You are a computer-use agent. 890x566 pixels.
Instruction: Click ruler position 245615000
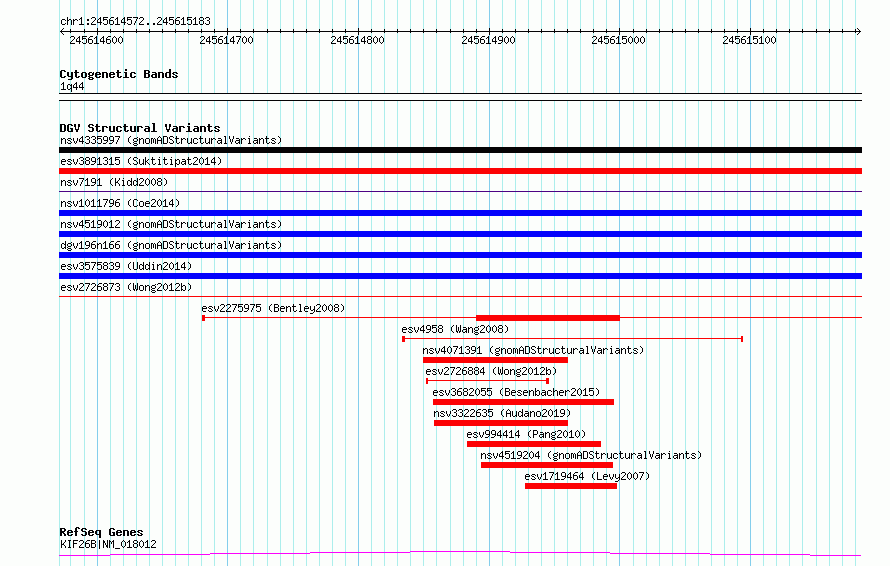click(619, 40)
